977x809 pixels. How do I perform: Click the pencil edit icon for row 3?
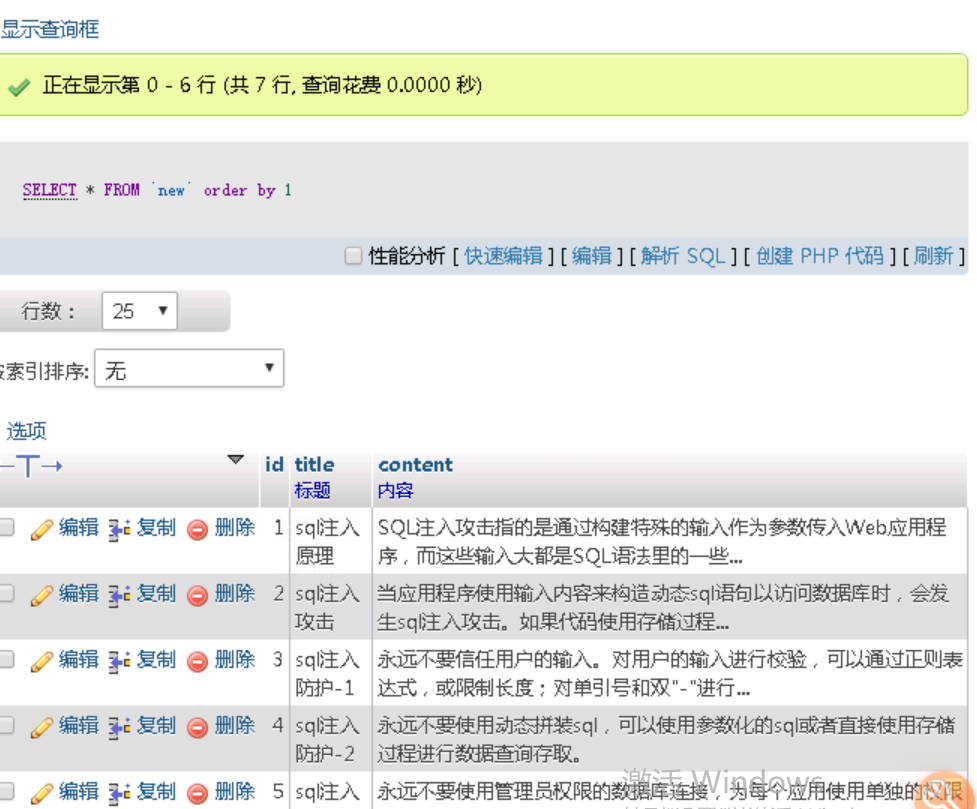(x=41, y=662)
